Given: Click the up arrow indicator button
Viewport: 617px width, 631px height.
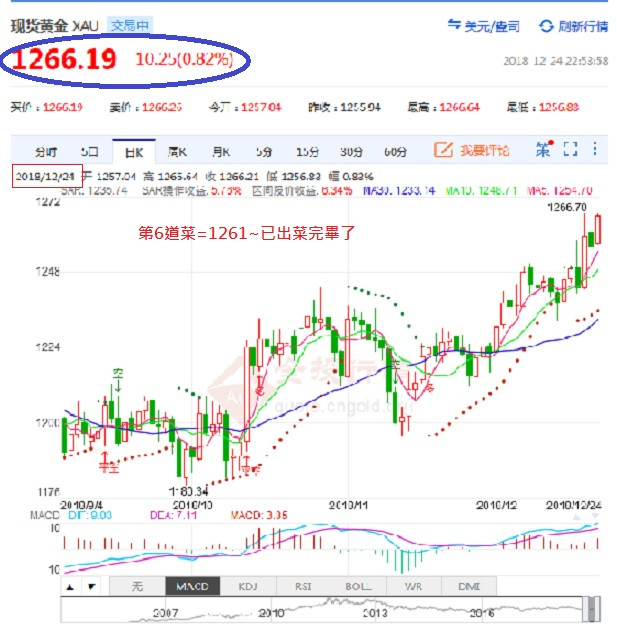Looking at the screenshot, I should [70, 587].
